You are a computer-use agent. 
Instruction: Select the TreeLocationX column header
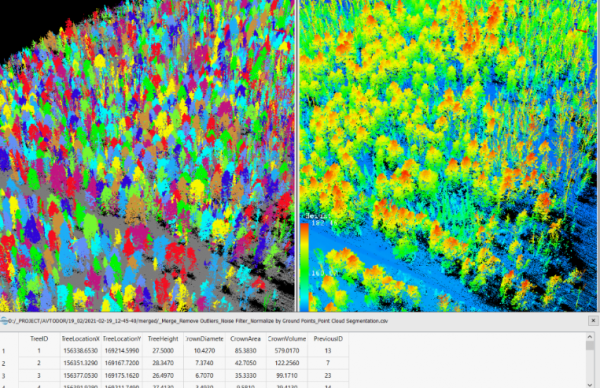coord(80,339)
